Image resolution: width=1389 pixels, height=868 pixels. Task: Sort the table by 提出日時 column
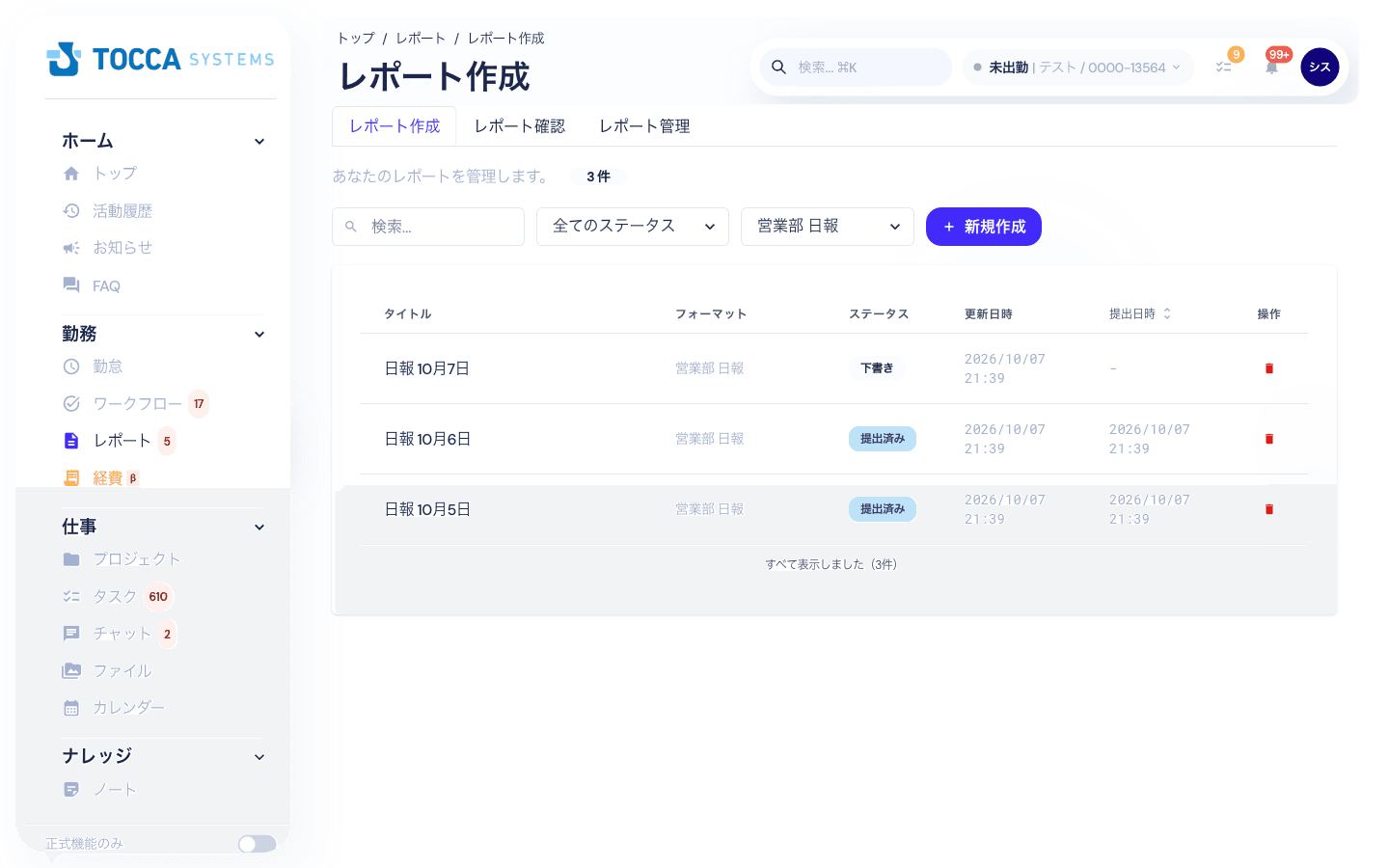[1140, 314]
